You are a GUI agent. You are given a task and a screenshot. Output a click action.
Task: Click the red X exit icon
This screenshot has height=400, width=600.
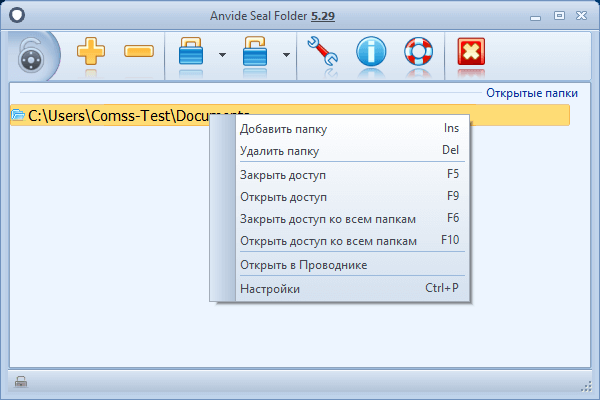pyautogui.click(x=471, y=51)
